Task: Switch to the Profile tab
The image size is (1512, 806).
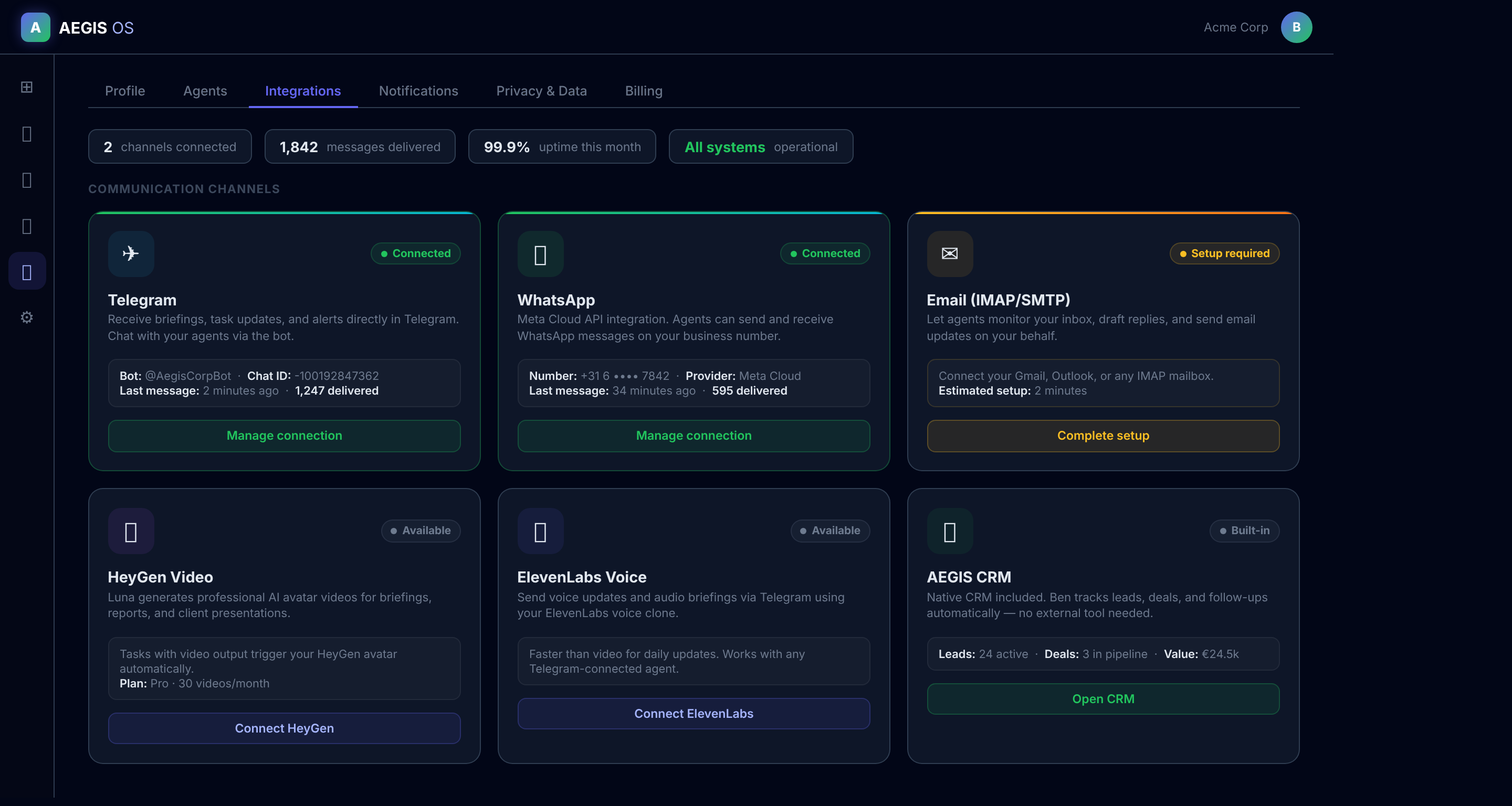Action: pos(124,91)
